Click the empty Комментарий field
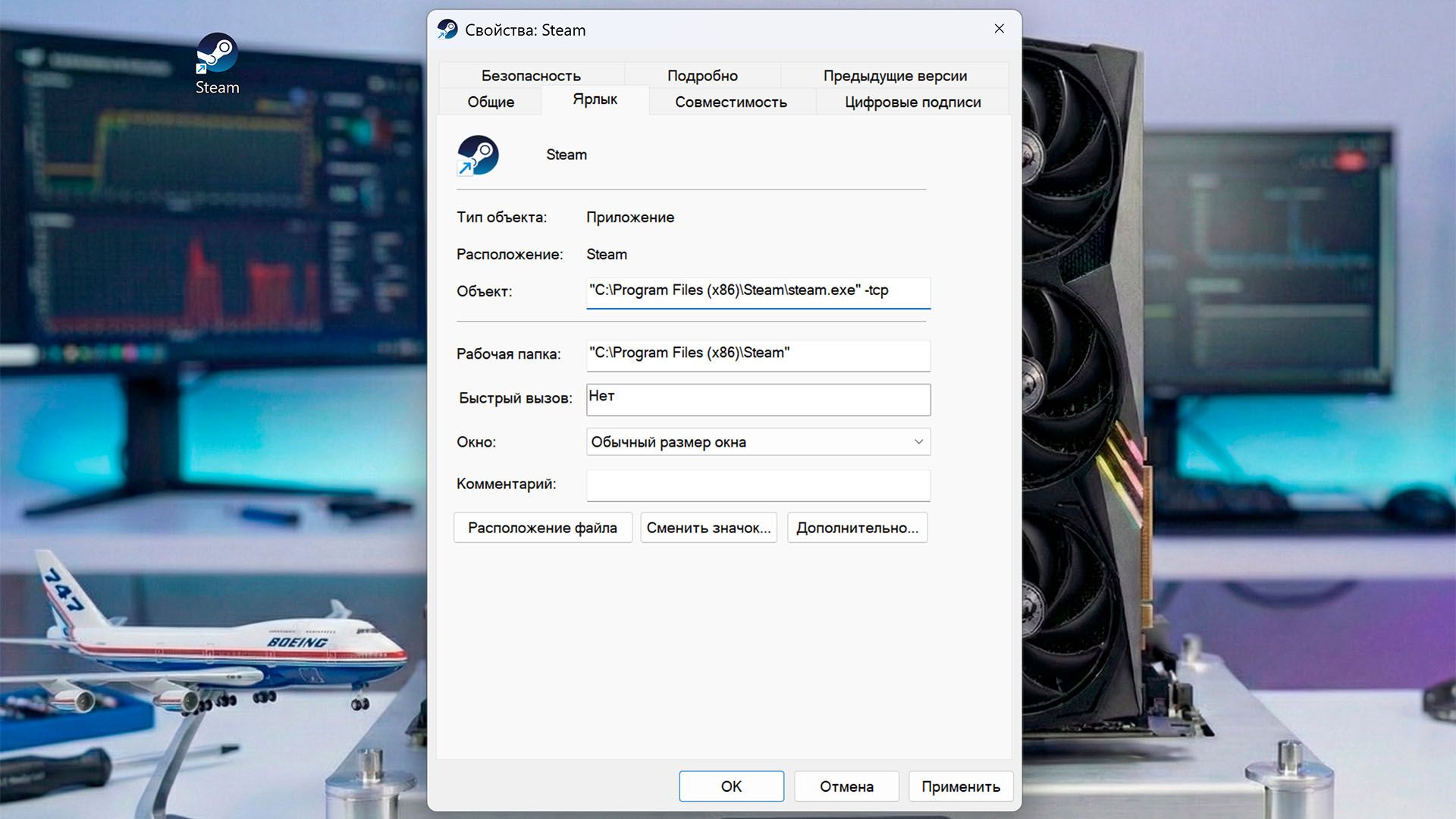The height and width of the screenshot is (819, 1456). [x=757, y=485]
